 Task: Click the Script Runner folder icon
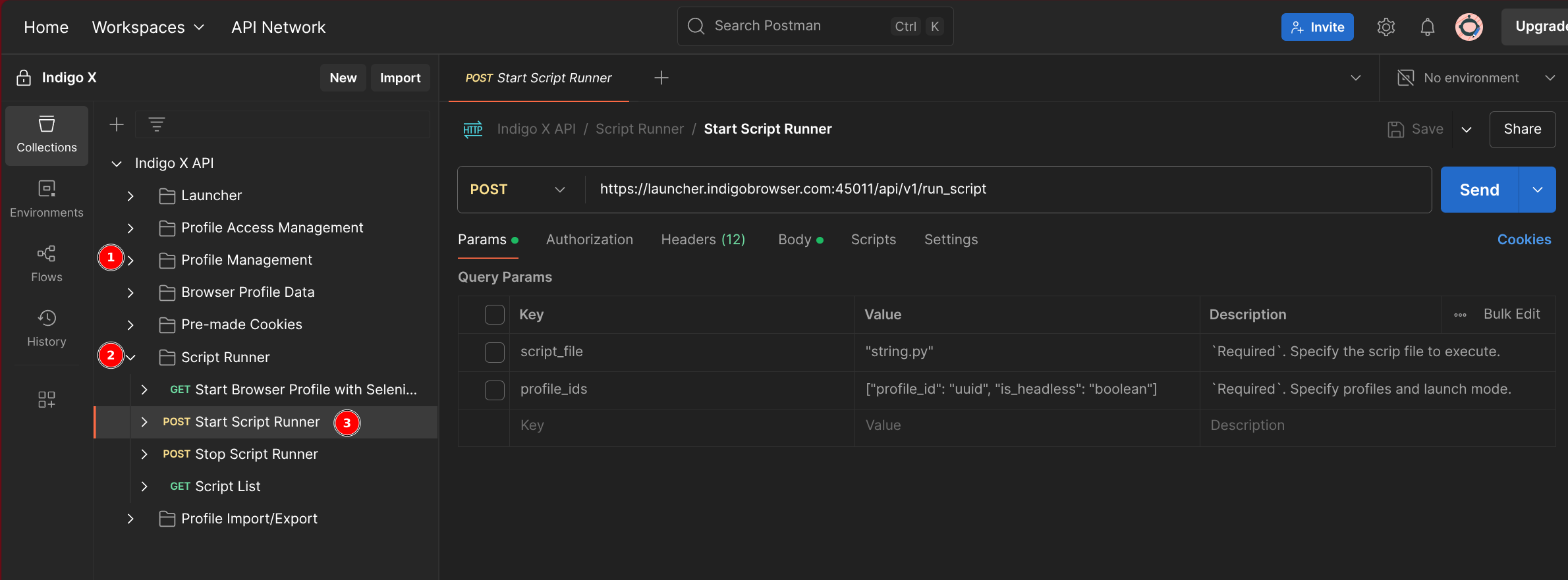click(x=167, y=357)
